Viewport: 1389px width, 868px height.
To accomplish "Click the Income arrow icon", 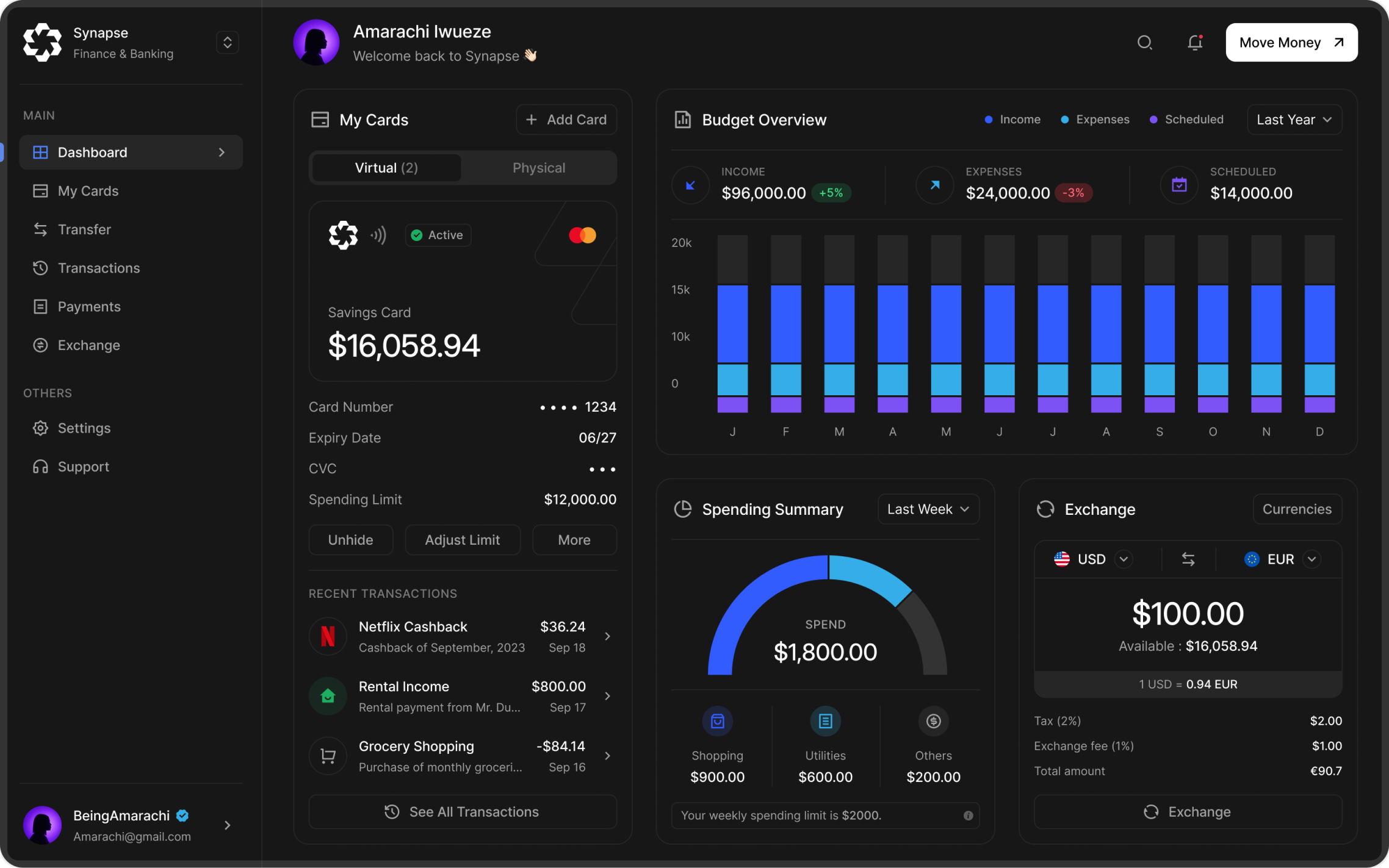I will pyautogui.click(x=690, y=185).
